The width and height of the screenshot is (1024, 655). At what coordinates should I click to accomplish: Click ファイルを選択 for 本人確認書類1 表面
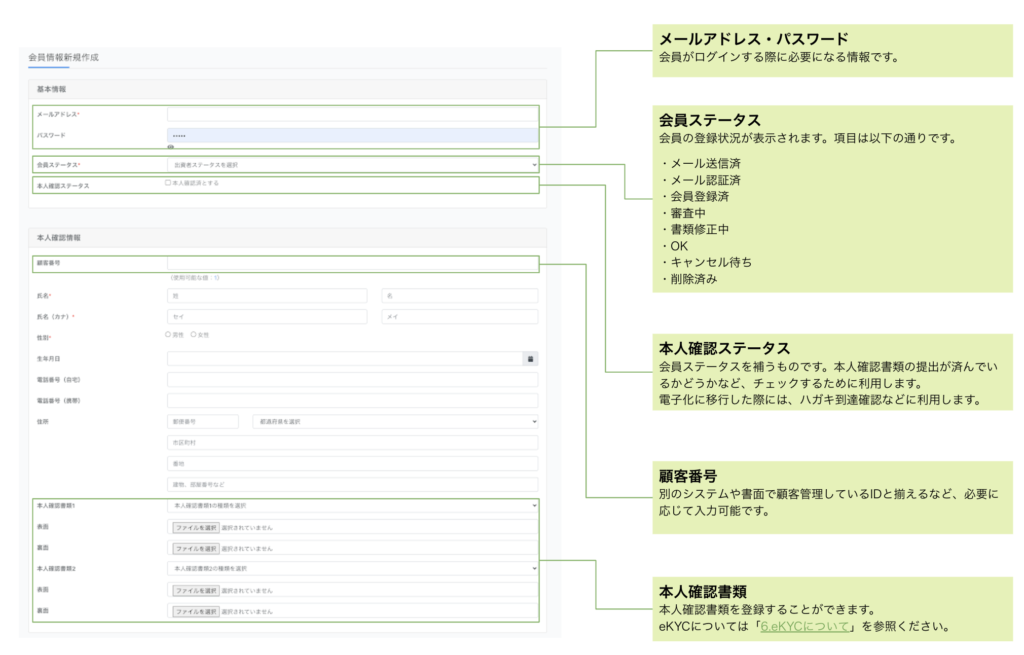(195, 527)
